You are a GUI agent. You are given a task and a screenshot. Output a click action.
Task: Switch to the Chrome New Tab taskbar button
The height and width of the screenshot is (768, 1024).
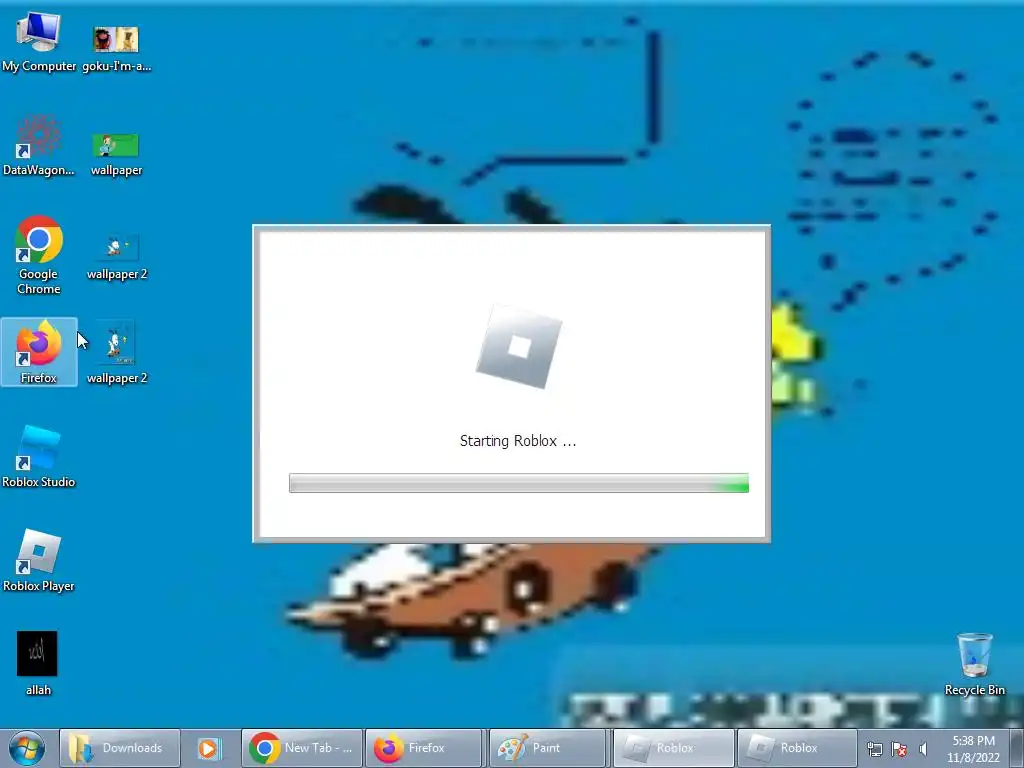pos(301,748)
